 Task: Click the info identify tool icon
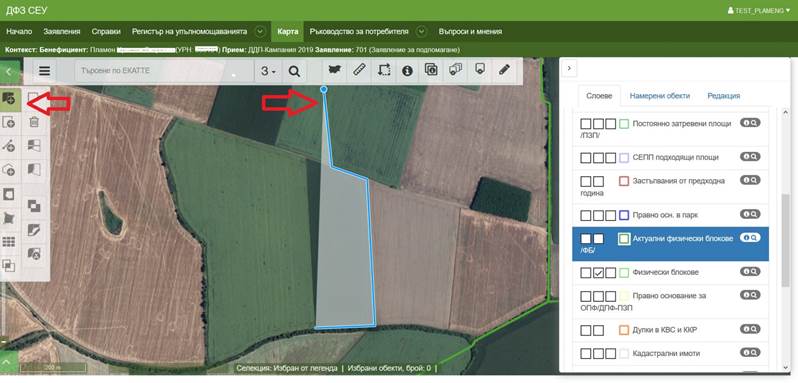[407, 71]
